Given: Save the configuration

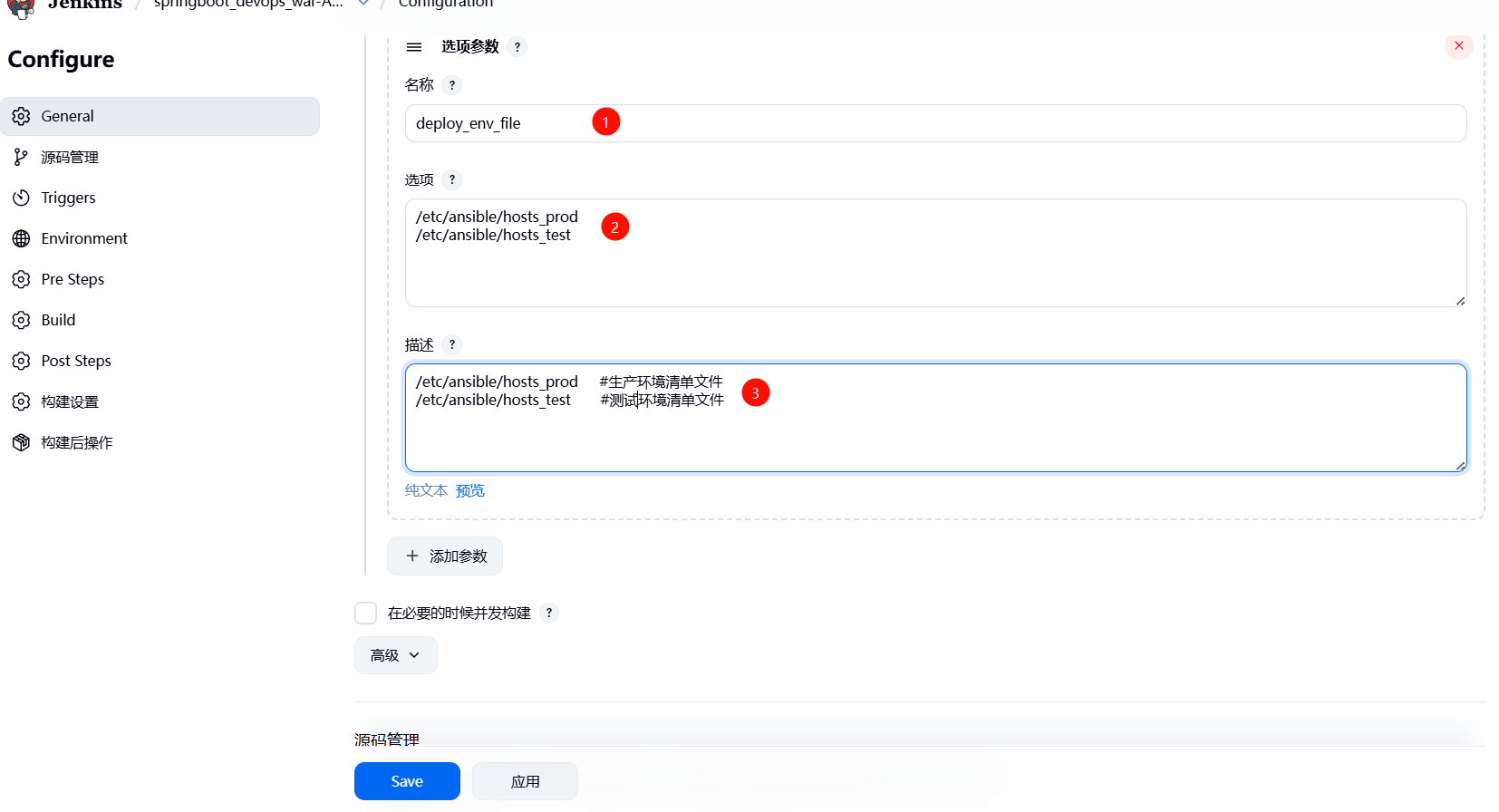Looking at the screenshot, I should pyautogui.click(x=407, y=781).
